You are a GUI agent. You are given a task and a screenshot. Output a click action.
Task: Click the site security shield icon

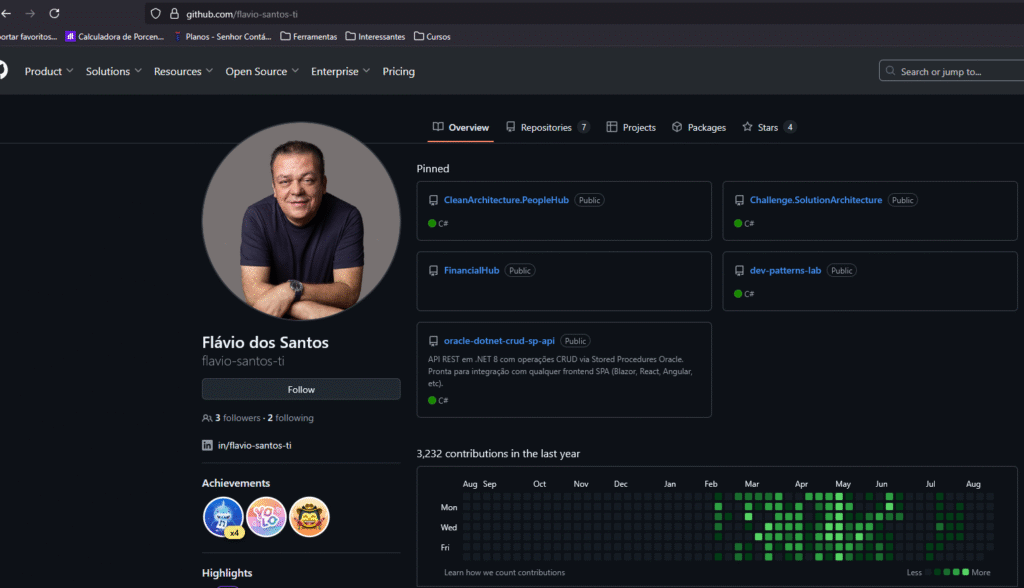point(155,14)
